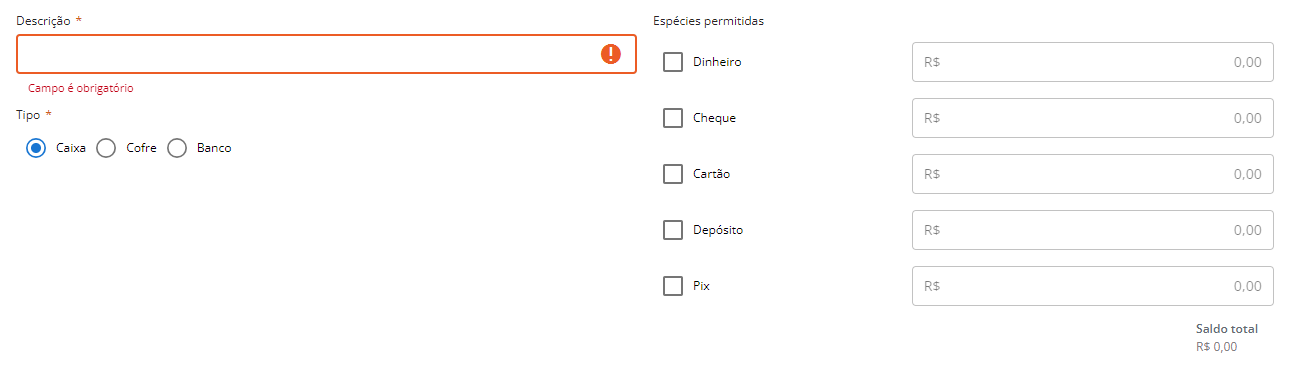Click the Espécies permitidas heading

[x=708, y=21]
